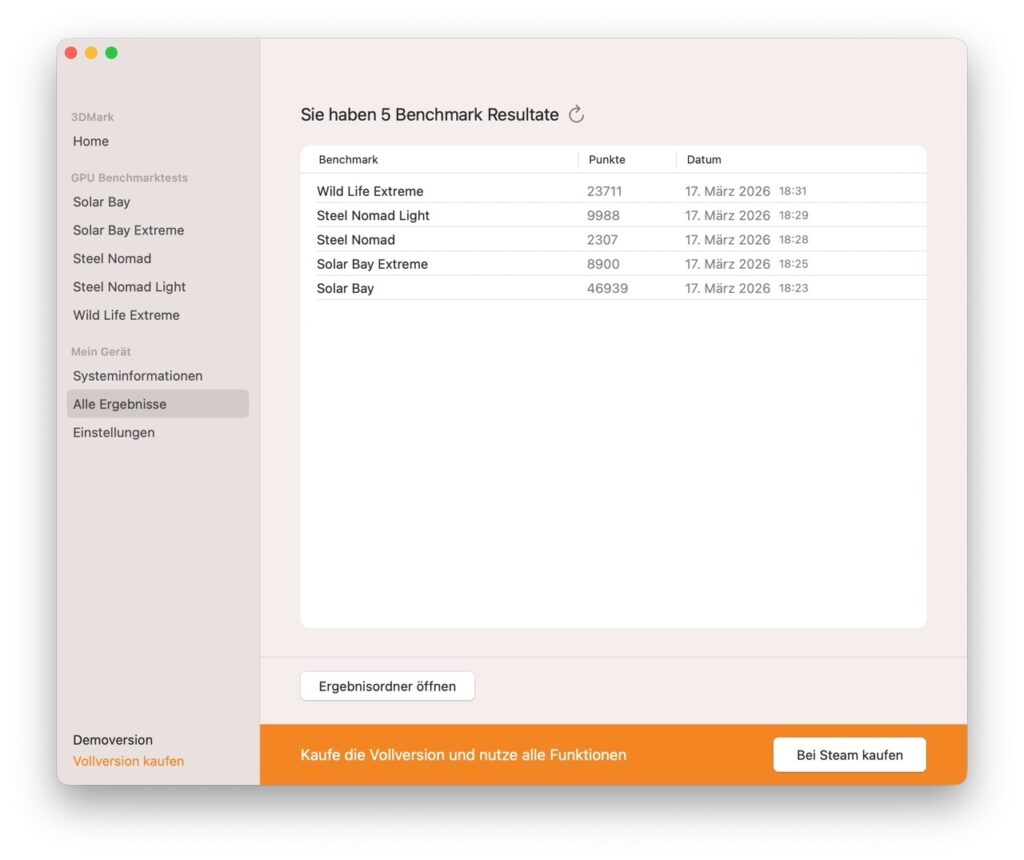Select the Steel Nomad Light benchmark
1024x860 pixels.
pyautogui.click(x=129, y=286)
